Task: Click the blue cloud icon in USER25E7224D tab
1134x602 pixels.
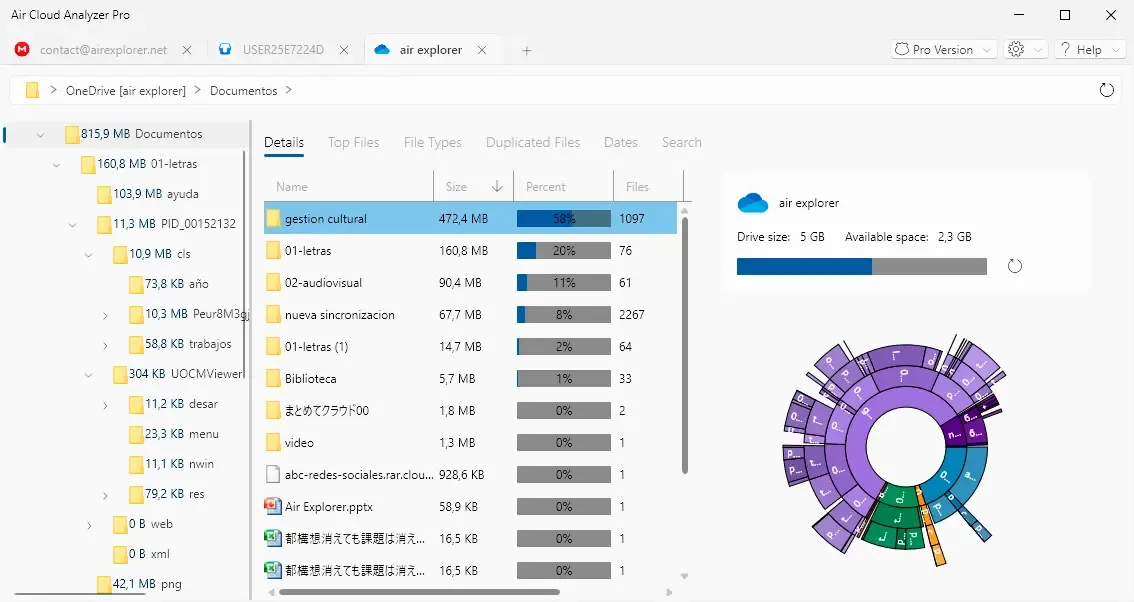Action: pos(225,49)
